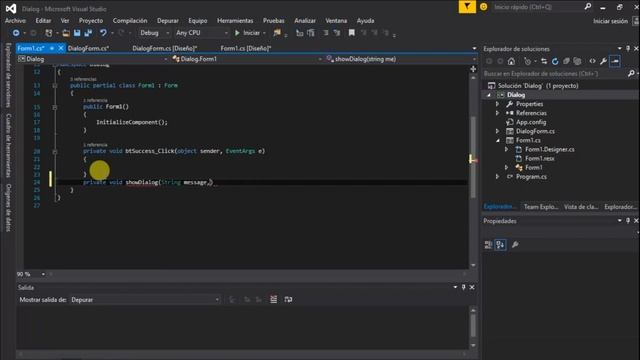Switch to the Form1.cs [Diseño]* tab
The width and height of the screenshot is (640, 360).
coord(246,48)
